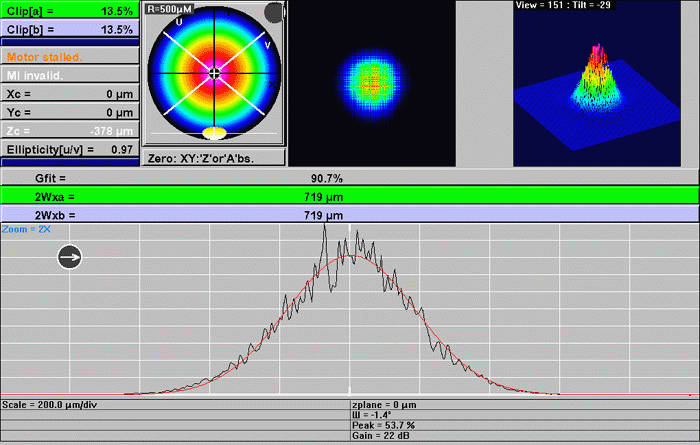
Task: Click the crosshair center of the polar plot
Action: (215, 73)
